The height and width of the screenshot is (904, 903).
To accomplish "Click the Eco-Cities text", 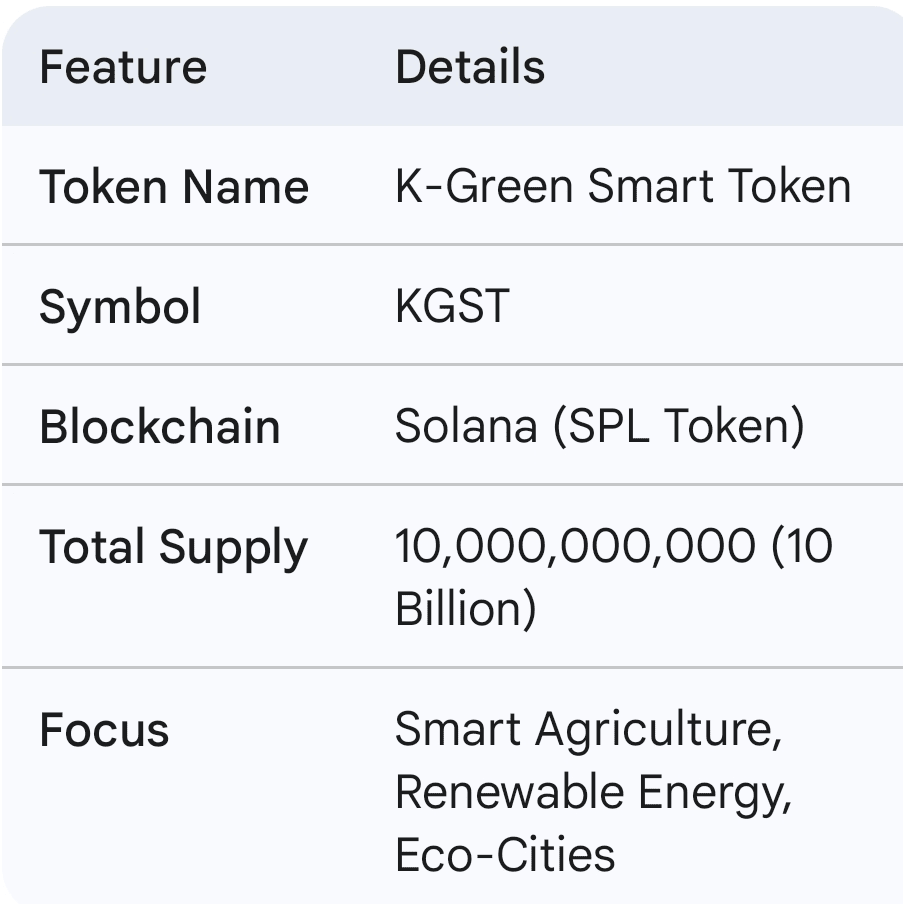I will pyautogui.click(x=505, y=855).
